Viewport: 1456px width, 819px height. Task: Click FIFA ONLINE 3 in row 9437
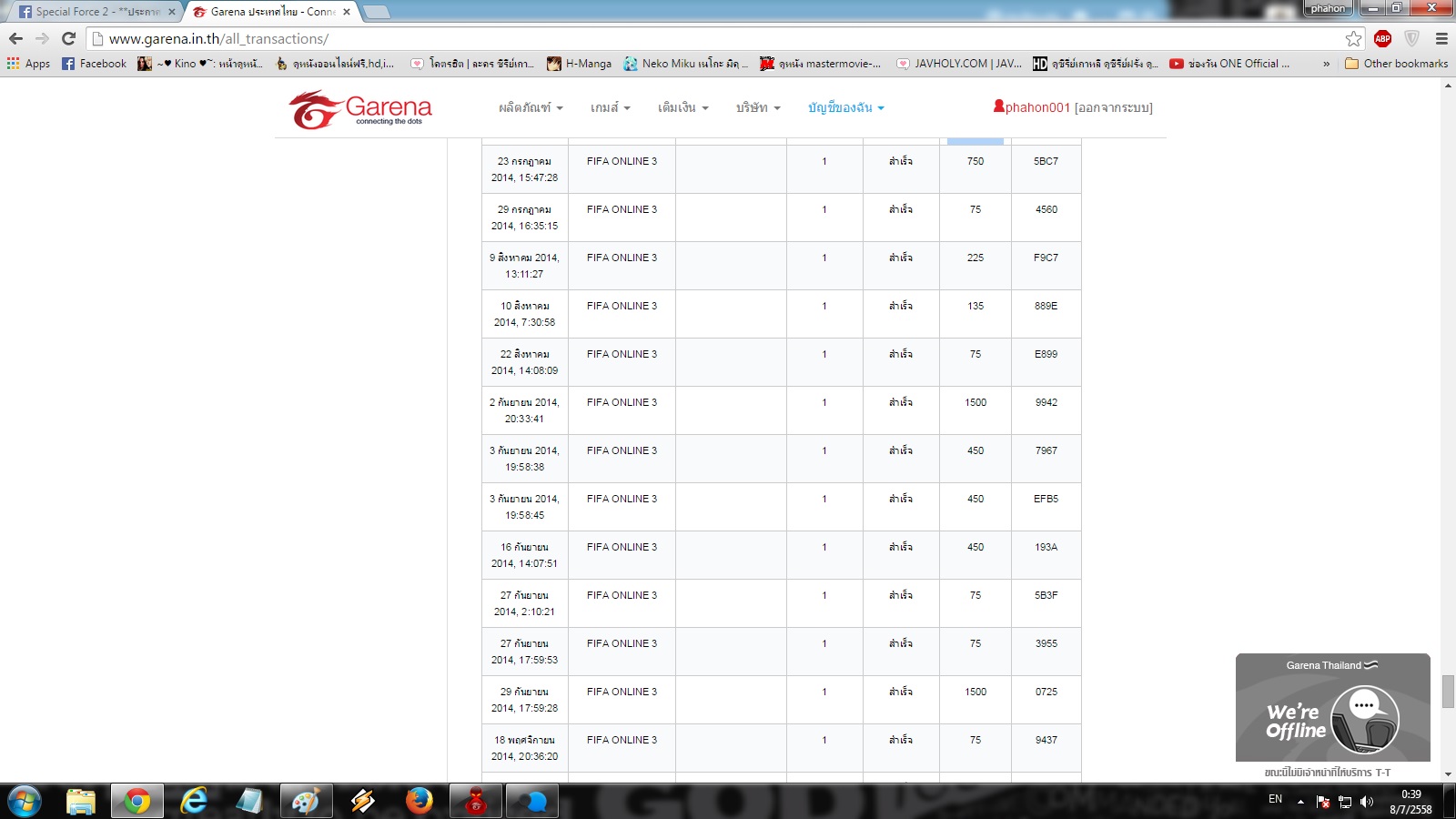pyautogui.click(x=622, y=740)
